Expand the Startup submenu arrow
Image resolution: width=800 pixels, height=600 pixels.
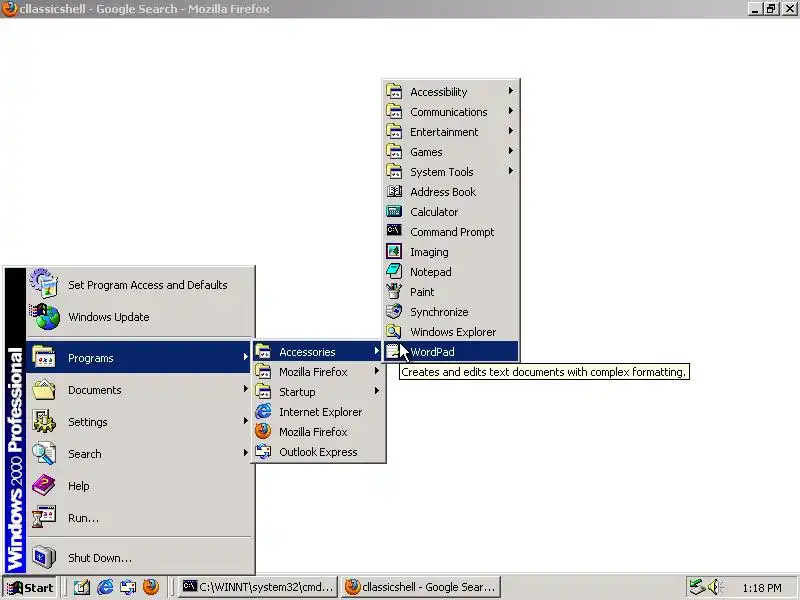(x=377, y=391)
